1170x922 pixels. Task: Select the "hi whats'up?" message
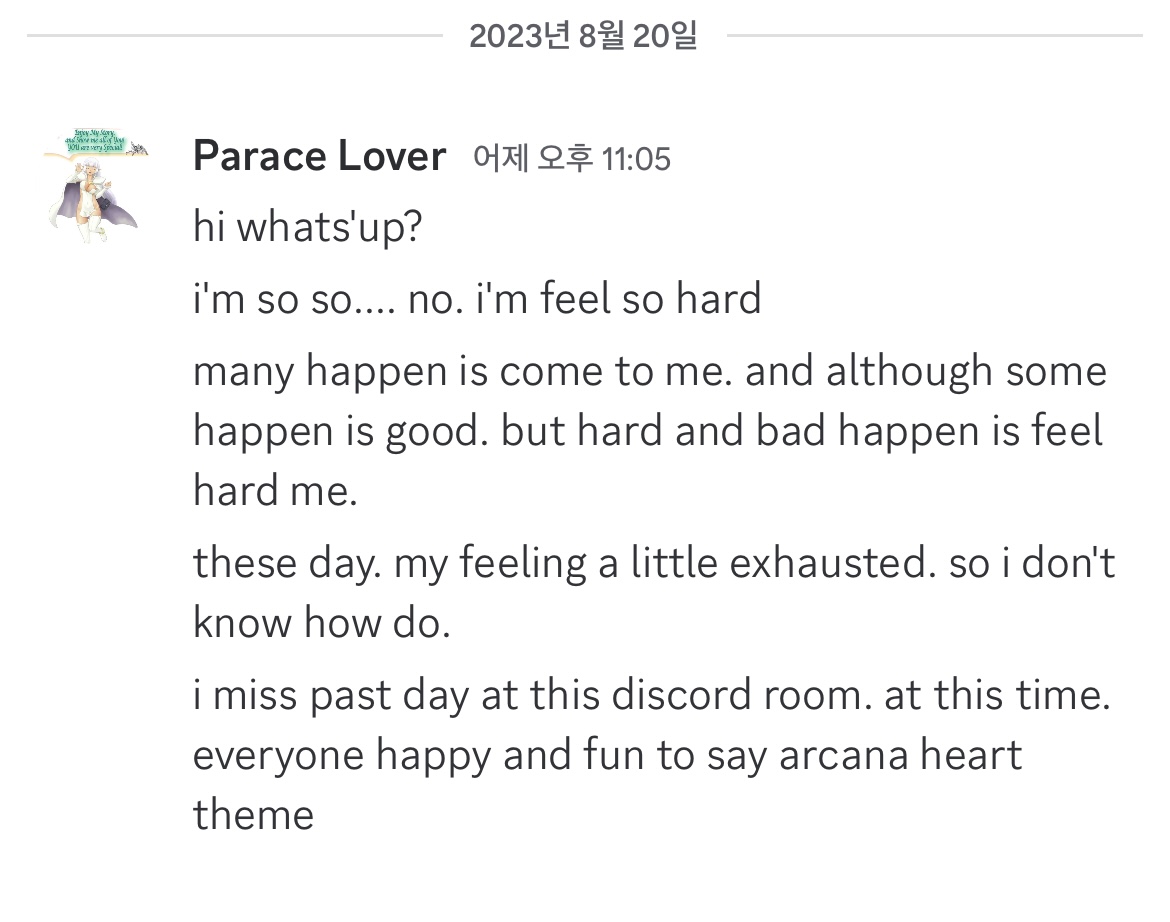pyautogui.click(x=308, y=227)
